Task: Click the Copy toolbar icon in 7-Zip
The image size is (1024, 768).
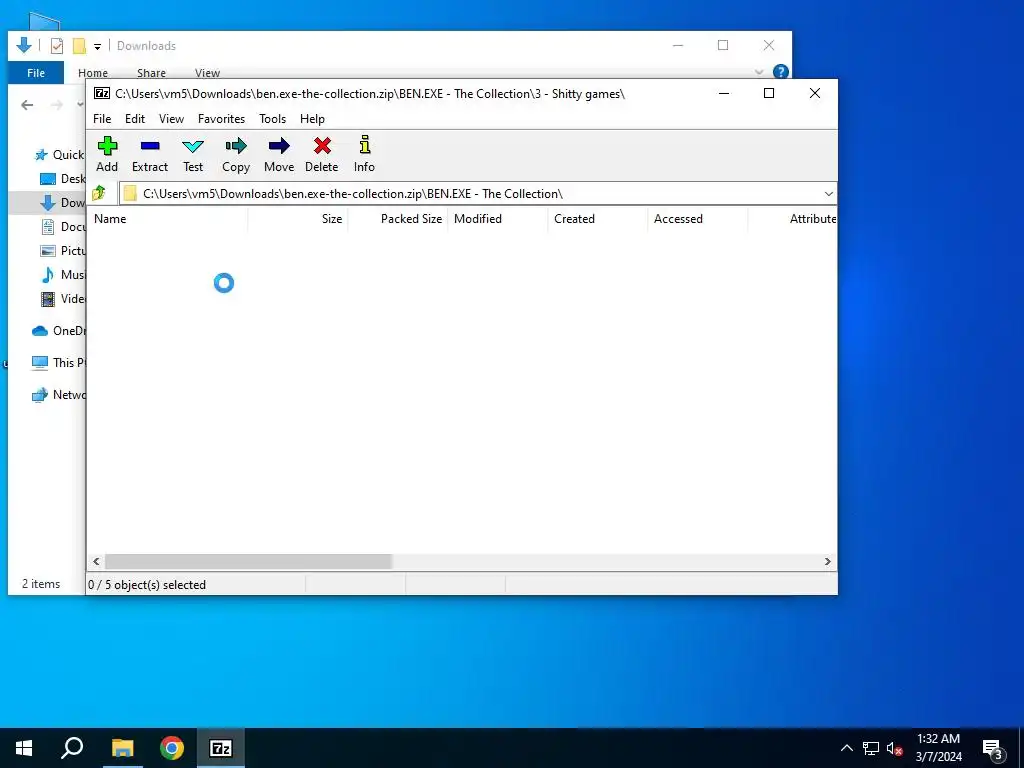Action: pos(236,155)
